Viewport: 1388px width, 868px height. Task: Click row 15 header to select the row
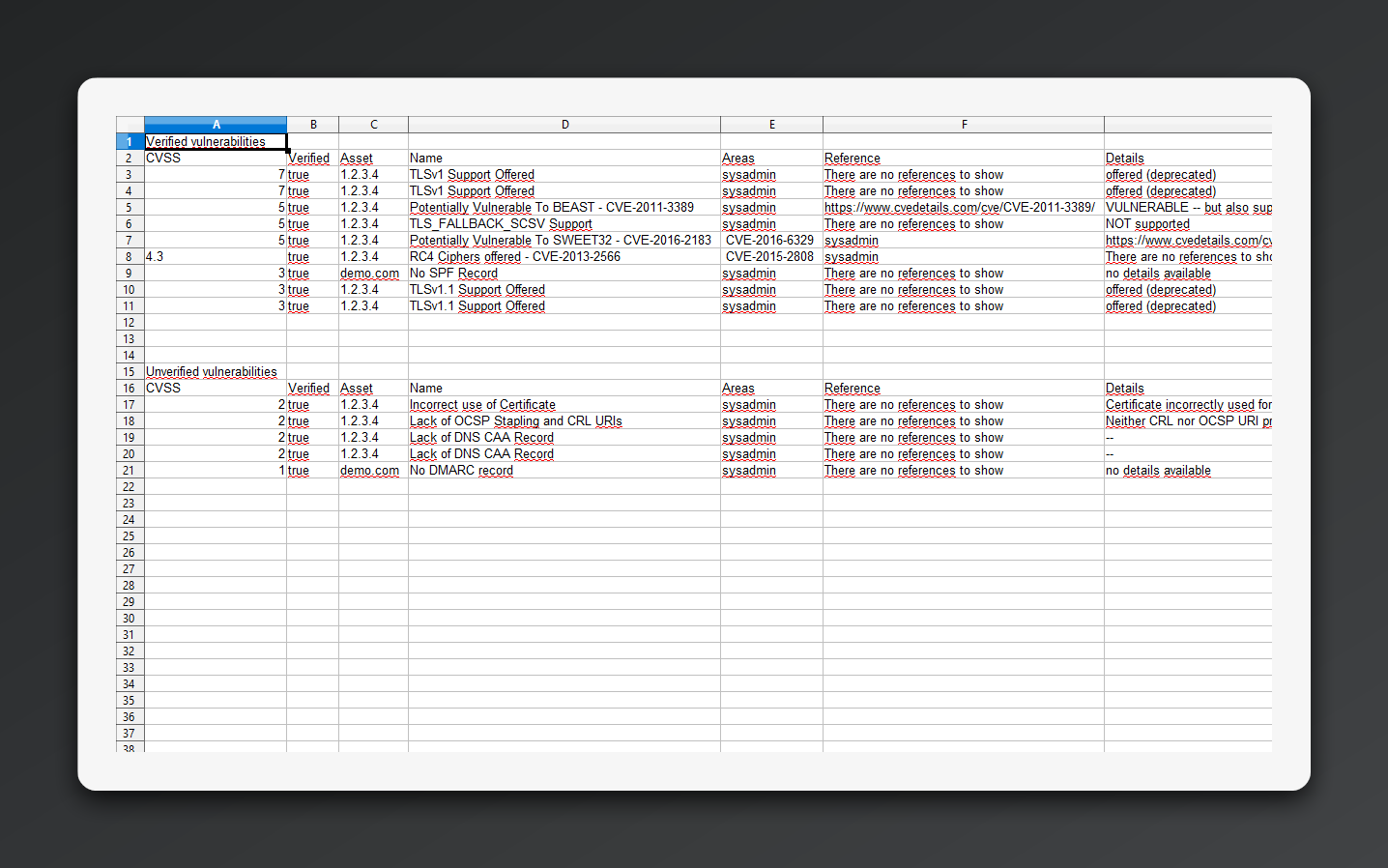129,371
